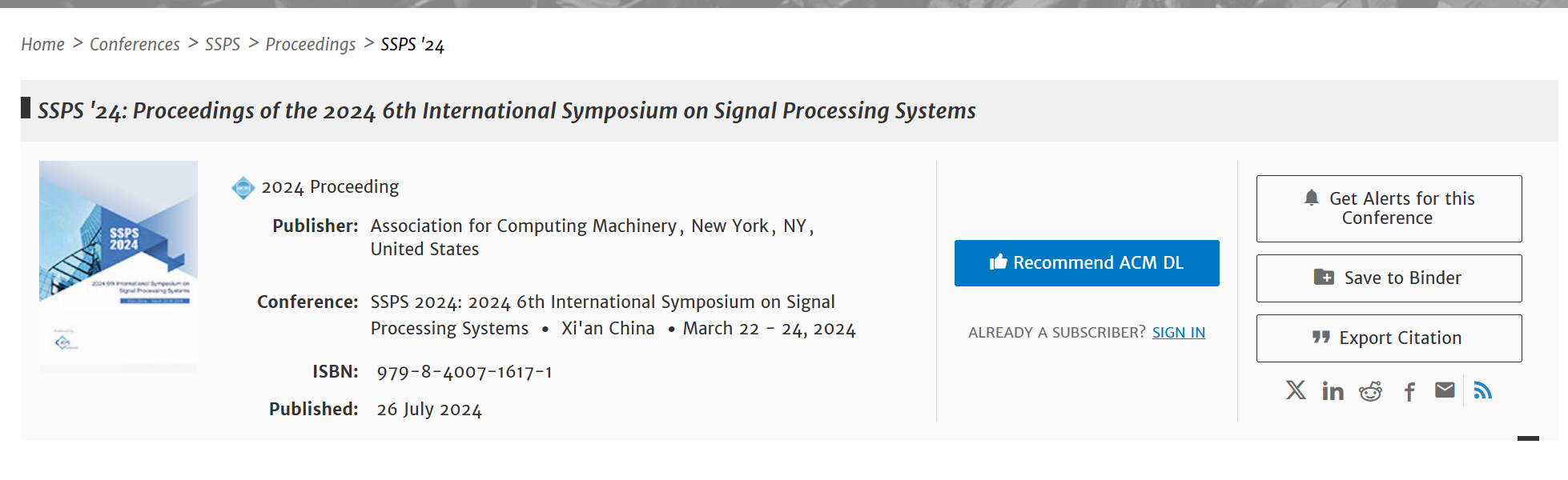
Task: Click the SIGN IN link
Action: click(x=1178, y=332)
